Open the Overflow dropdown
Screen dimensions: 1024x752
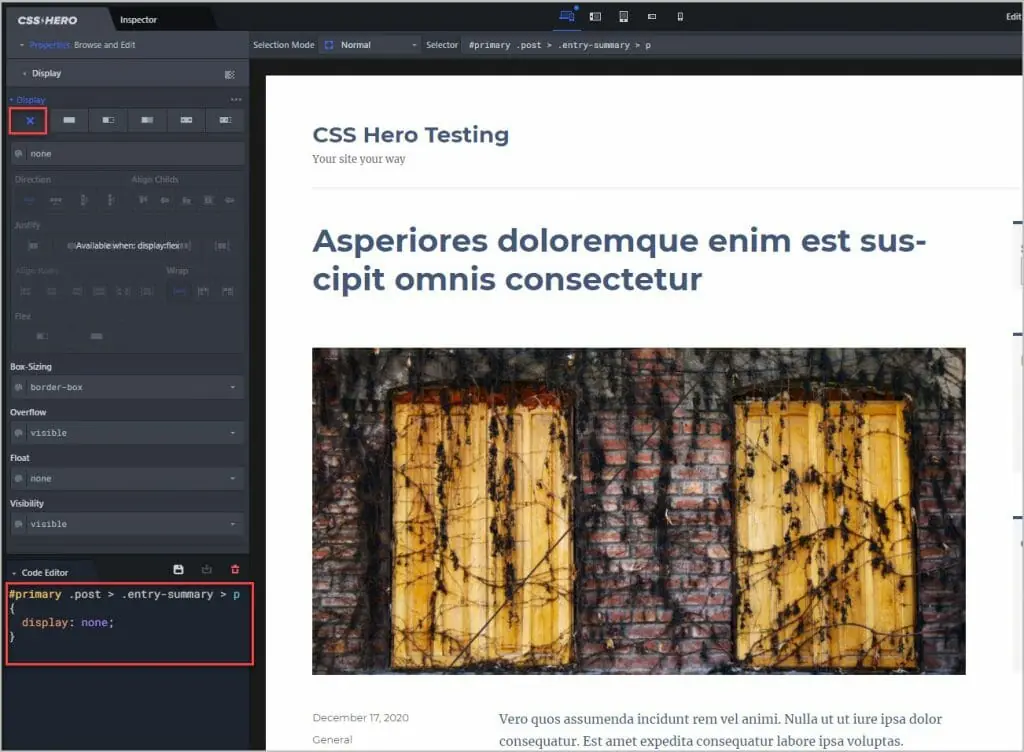(126, 433)
